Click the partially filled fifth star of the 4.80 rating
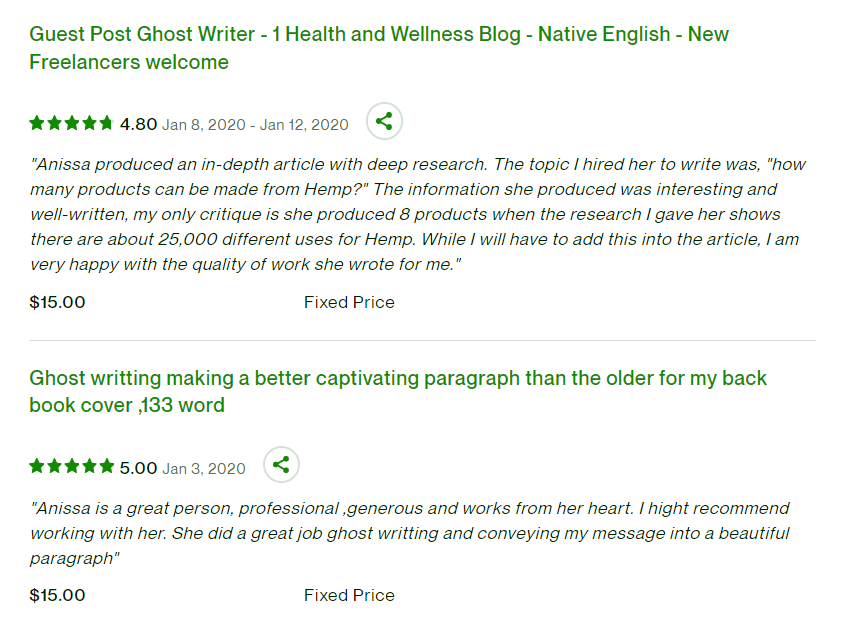The width and height of the screenshot is (847, 632). tap(106, 124)
